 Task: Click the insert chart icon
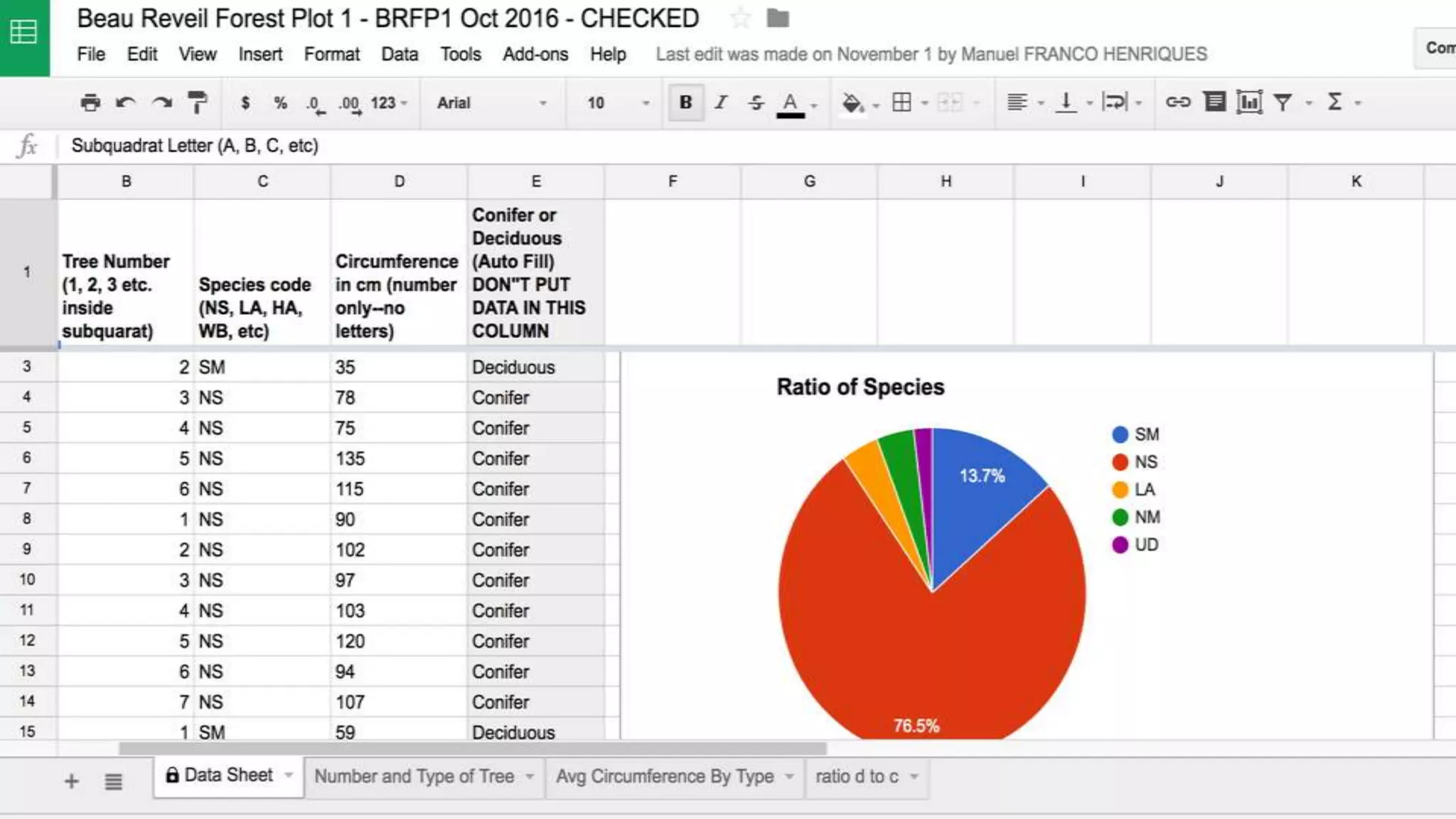pos(1249,102)
